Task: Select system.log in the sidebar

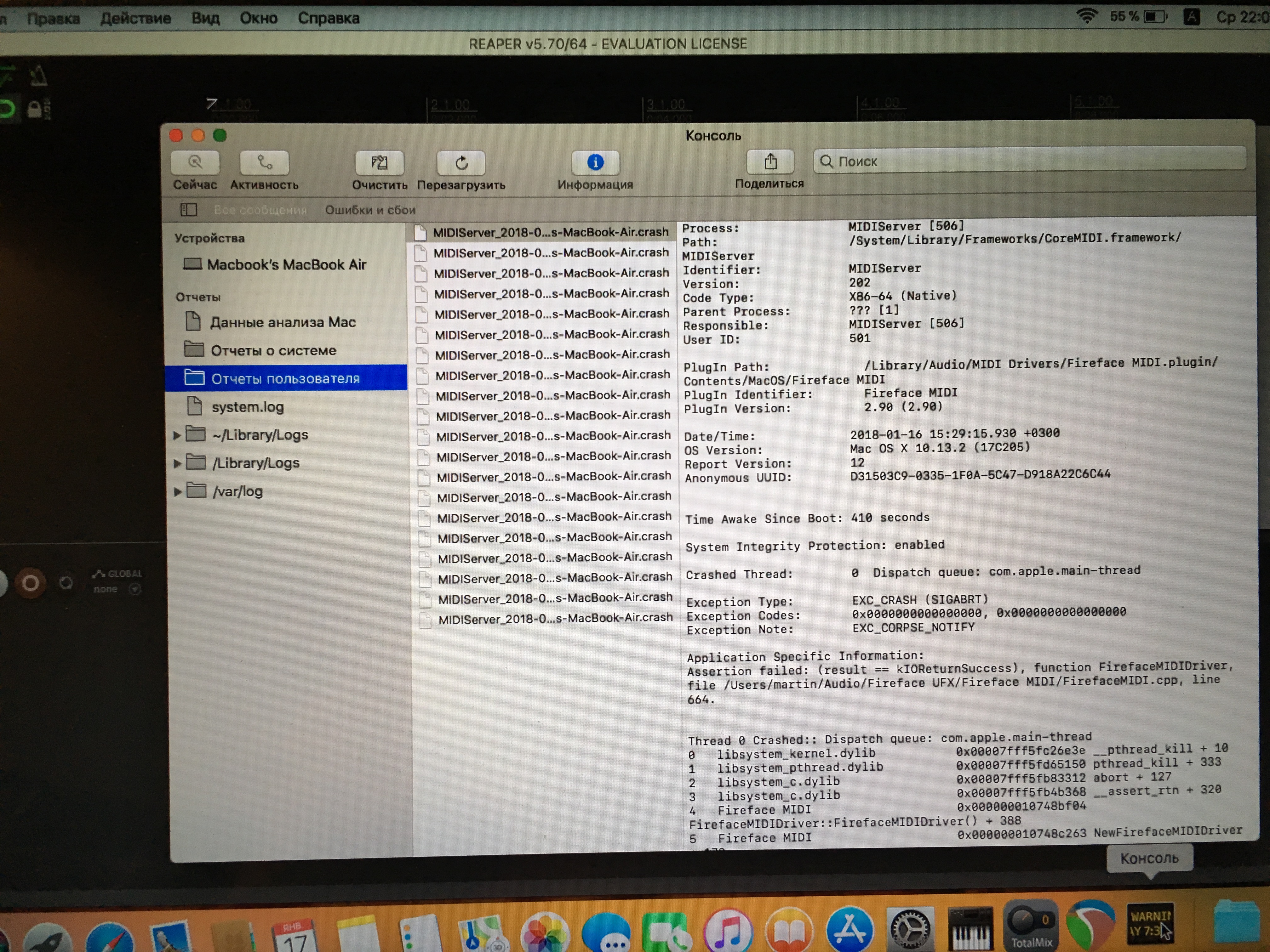Action: coord(248,407)
